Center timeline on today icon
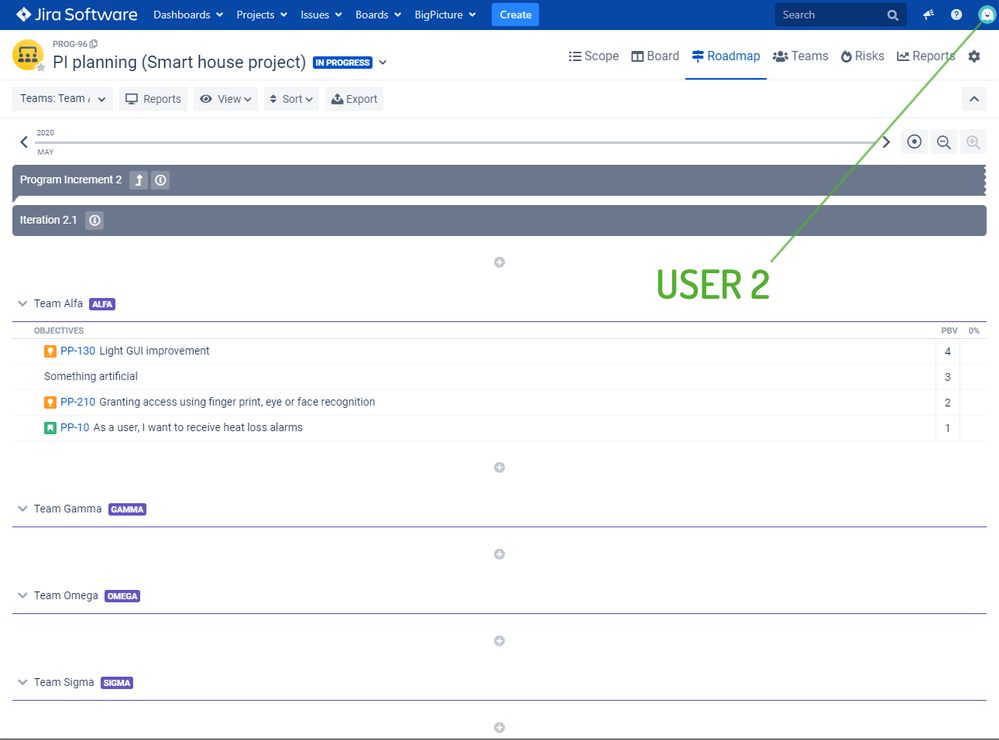The image size is (999, 740). (914, 141)
